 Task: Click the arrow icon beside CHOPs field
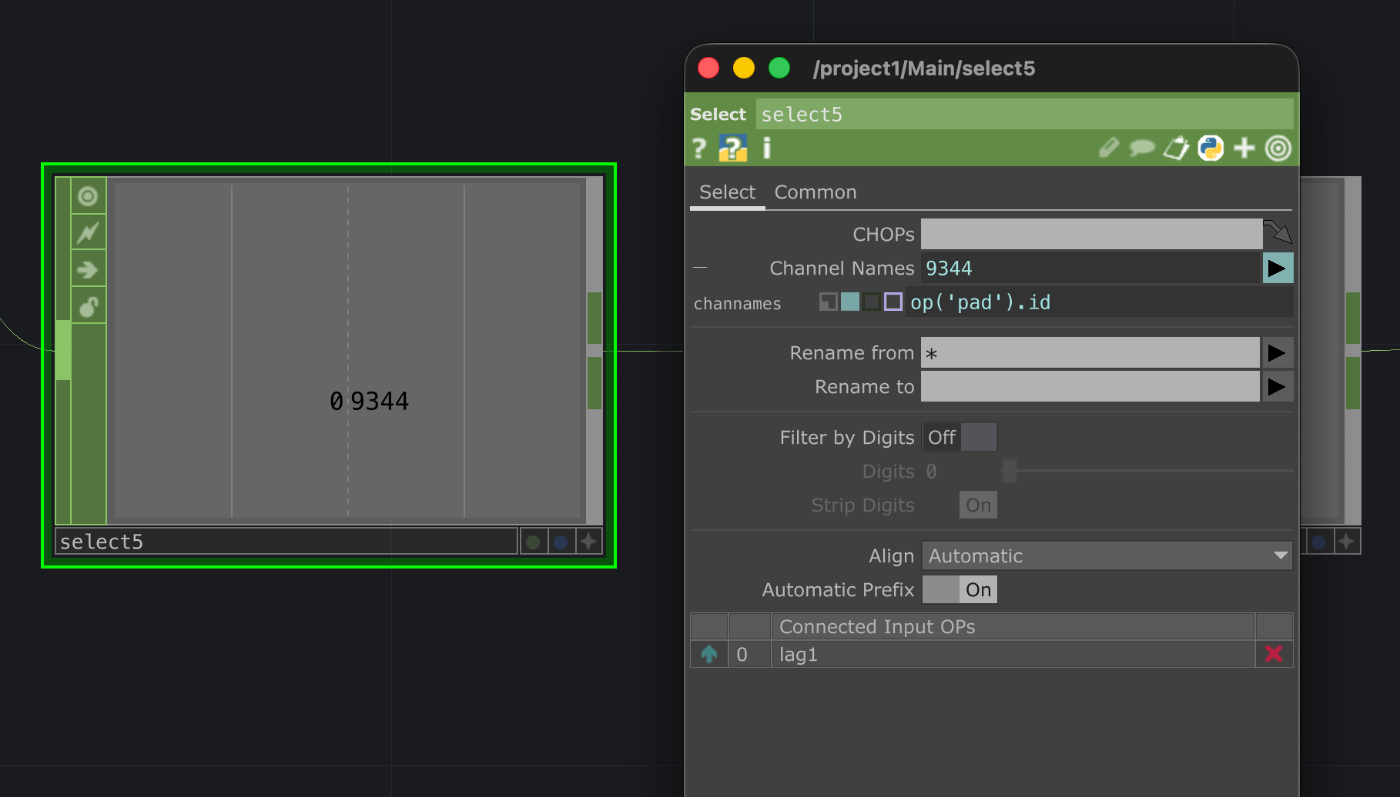[x=1279, y=233]
